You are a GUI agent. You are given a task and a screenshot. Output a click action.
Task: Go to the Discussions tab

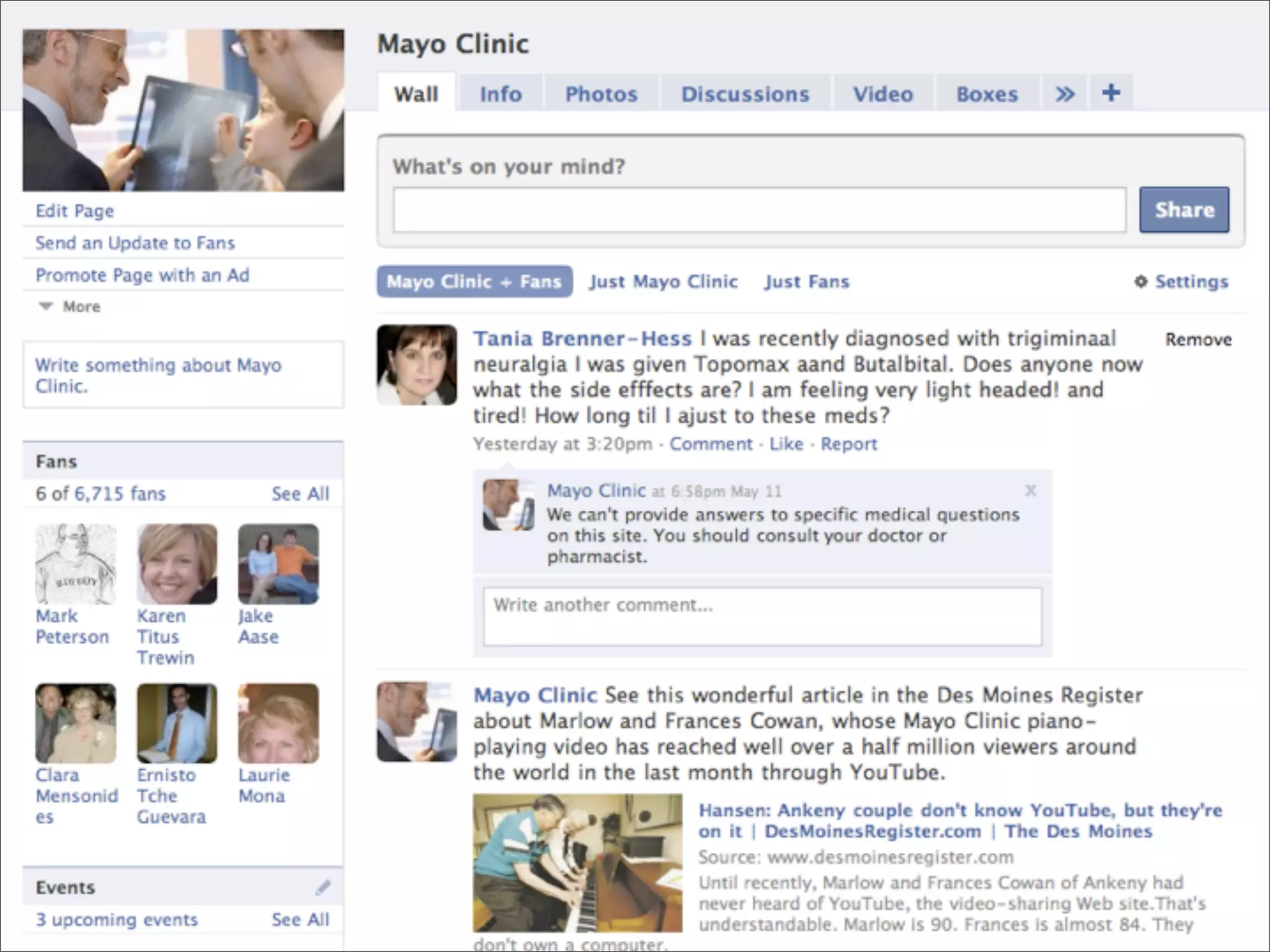coord(745,94)
